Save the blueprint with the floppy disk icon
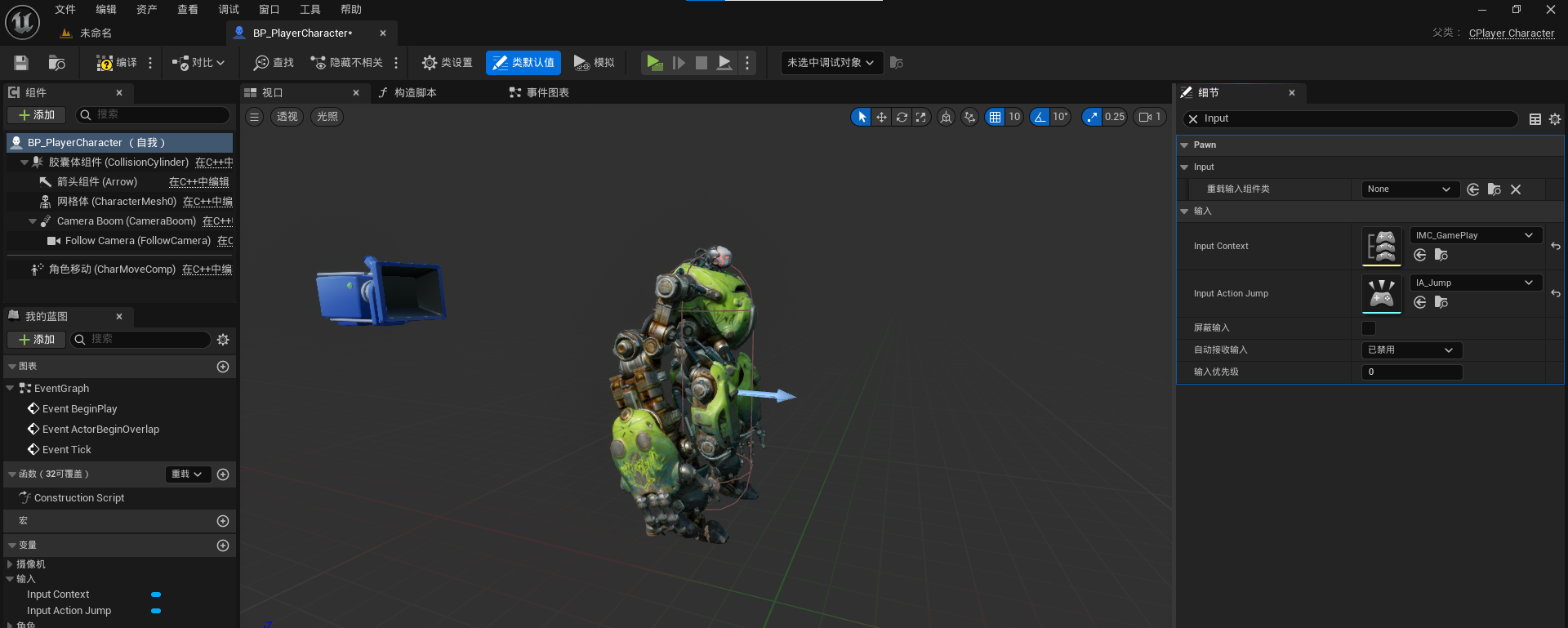Image resolution: width=1568 pixels, height=628 pixels. click(21, 63)
